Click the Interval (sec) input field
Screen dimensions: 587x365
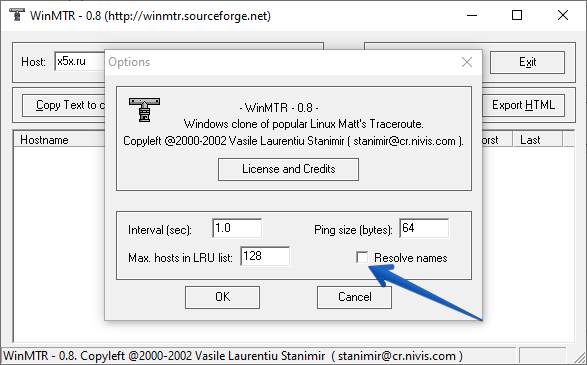click(x=237, y=228)
